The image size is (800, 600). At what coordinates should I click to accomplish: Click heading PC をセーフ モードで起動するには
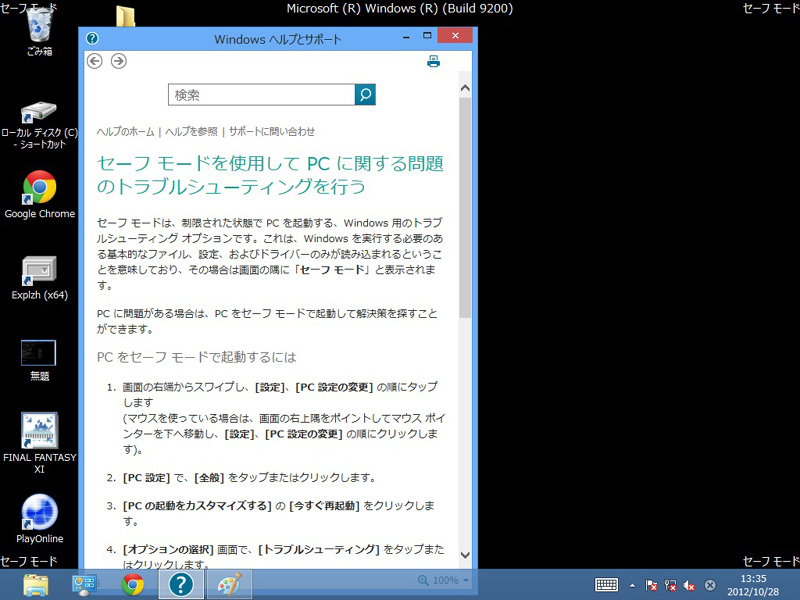click(196, 357)
